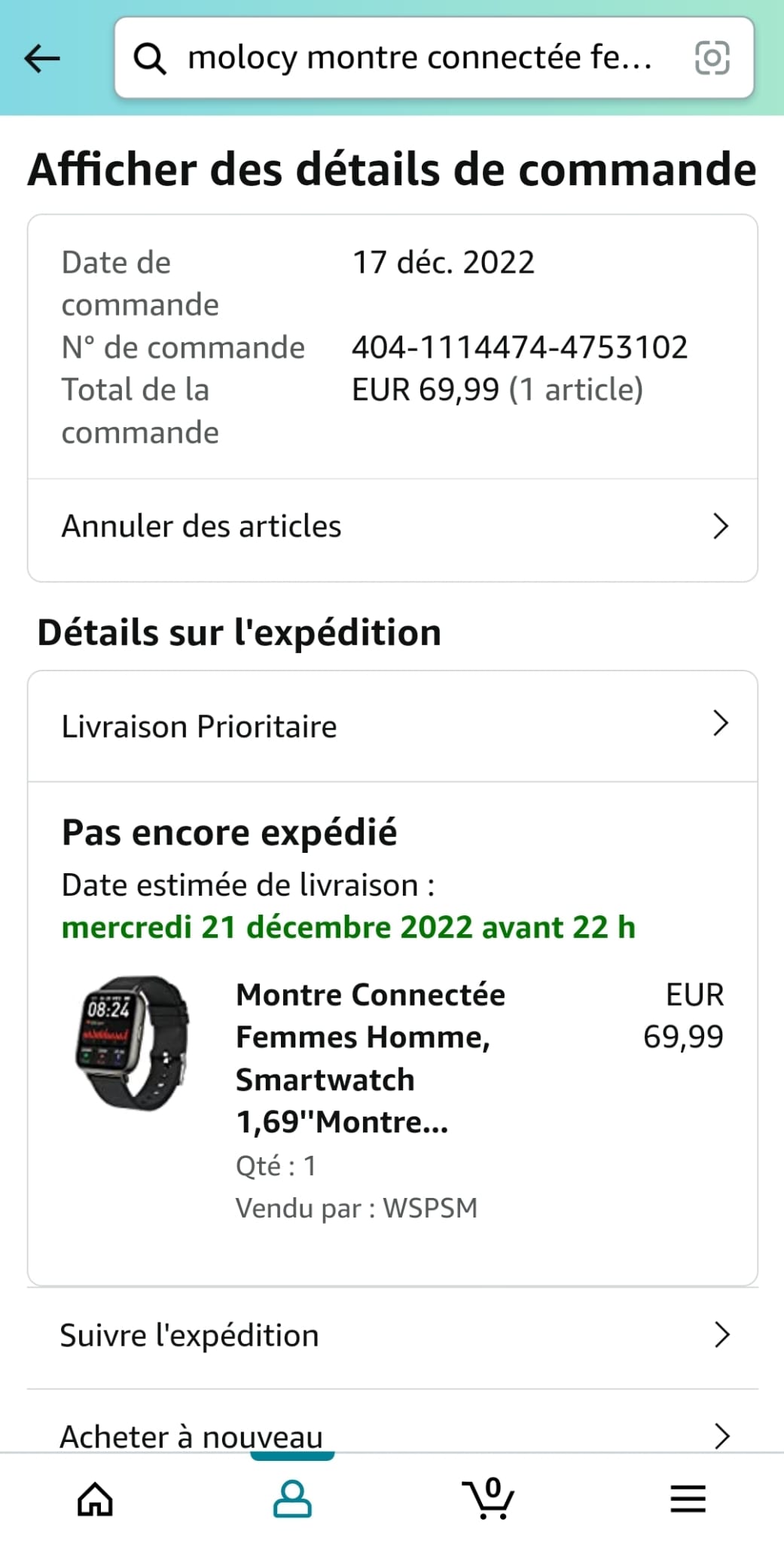784x1543 pixels.
Task: Open the shopping cart icon
Action: (490, 1499)
